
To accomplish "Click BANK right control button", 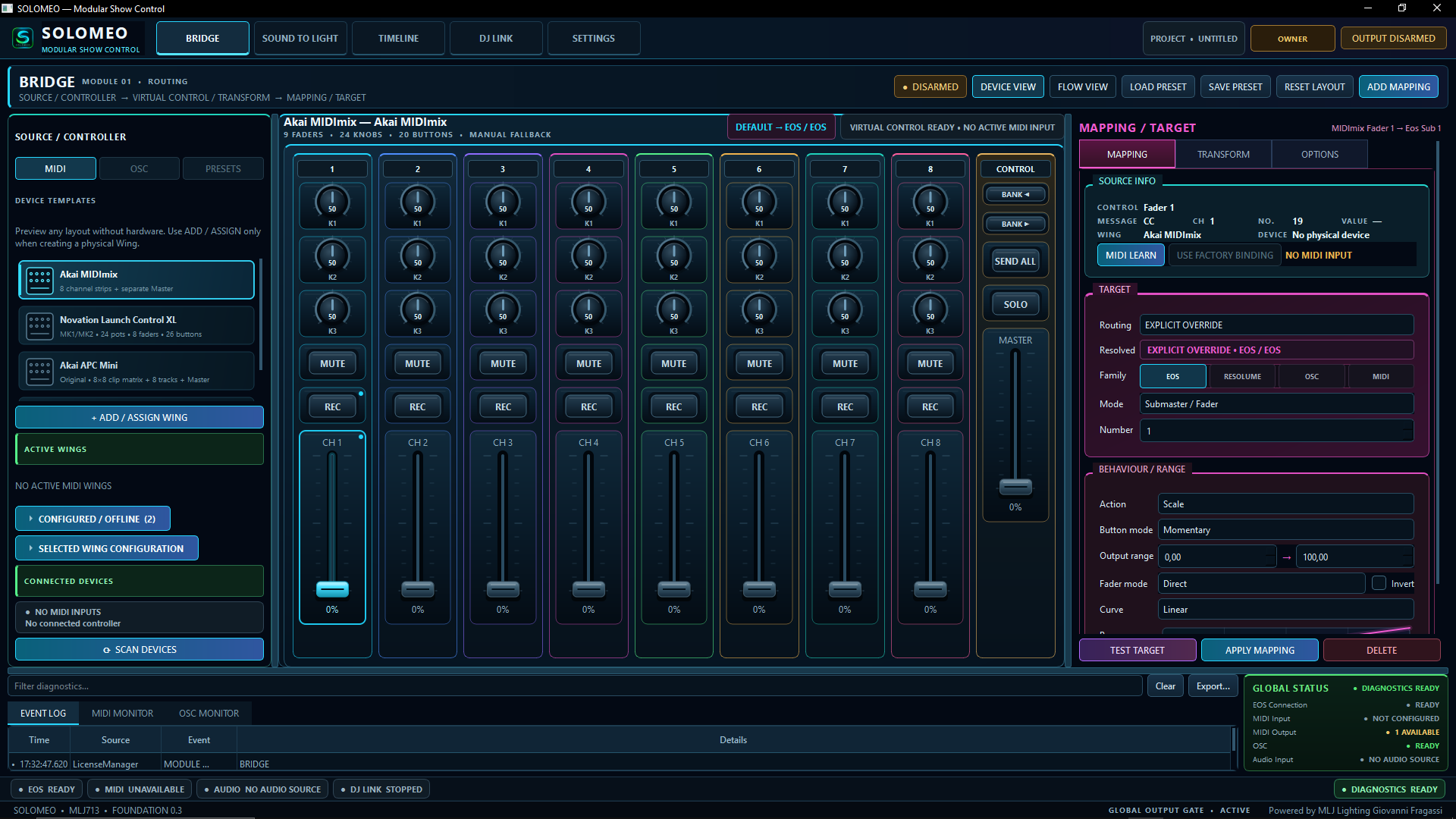I will [x=1015, y=224].
